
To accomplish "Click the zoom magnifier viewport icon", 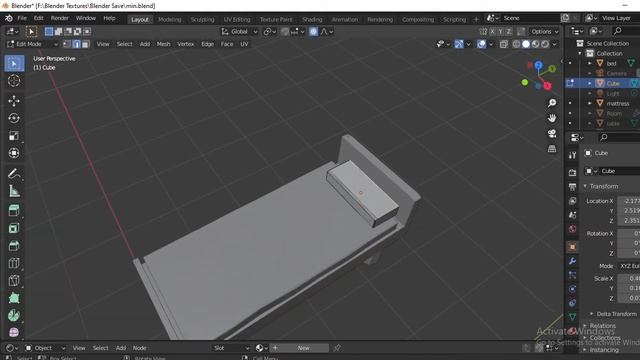I will (552, 103).
